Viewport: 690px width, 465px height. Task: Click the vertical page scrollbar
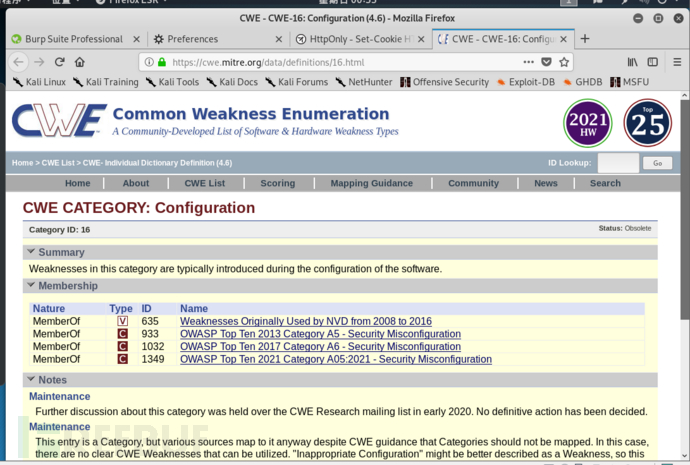tap(685, 210)
